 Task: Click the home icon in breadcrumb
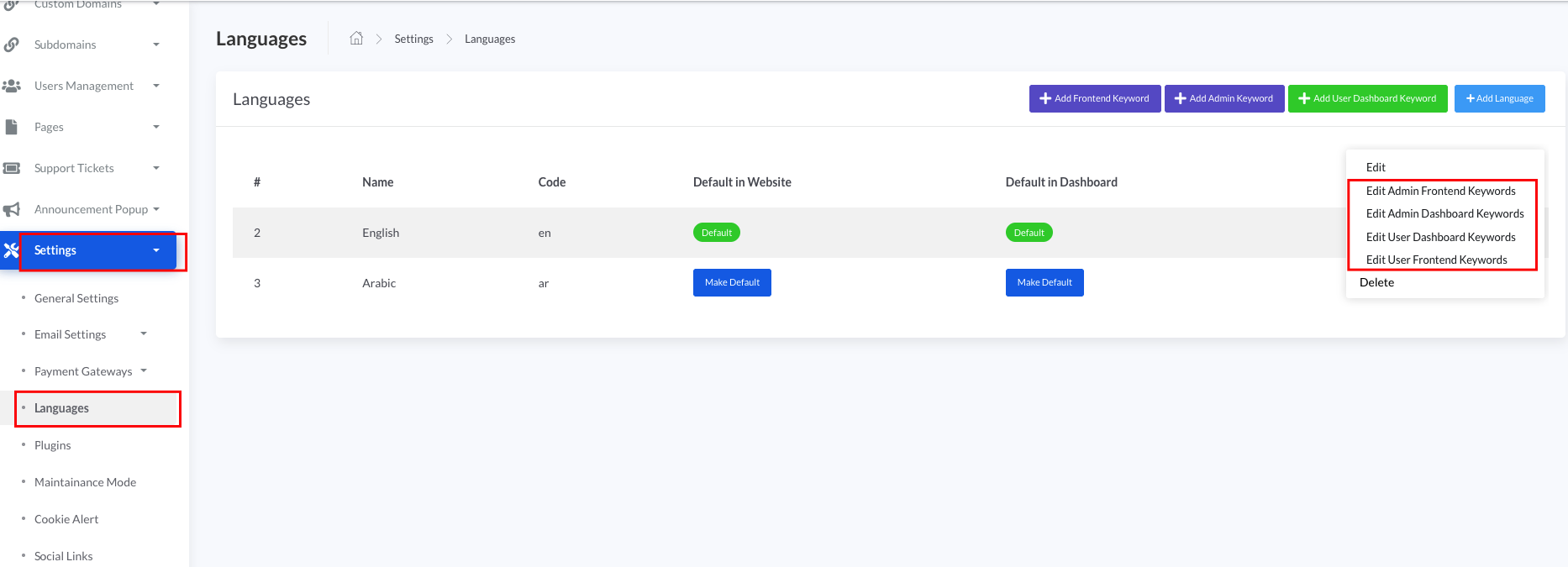pyautogui.click(x=356, y=39)
